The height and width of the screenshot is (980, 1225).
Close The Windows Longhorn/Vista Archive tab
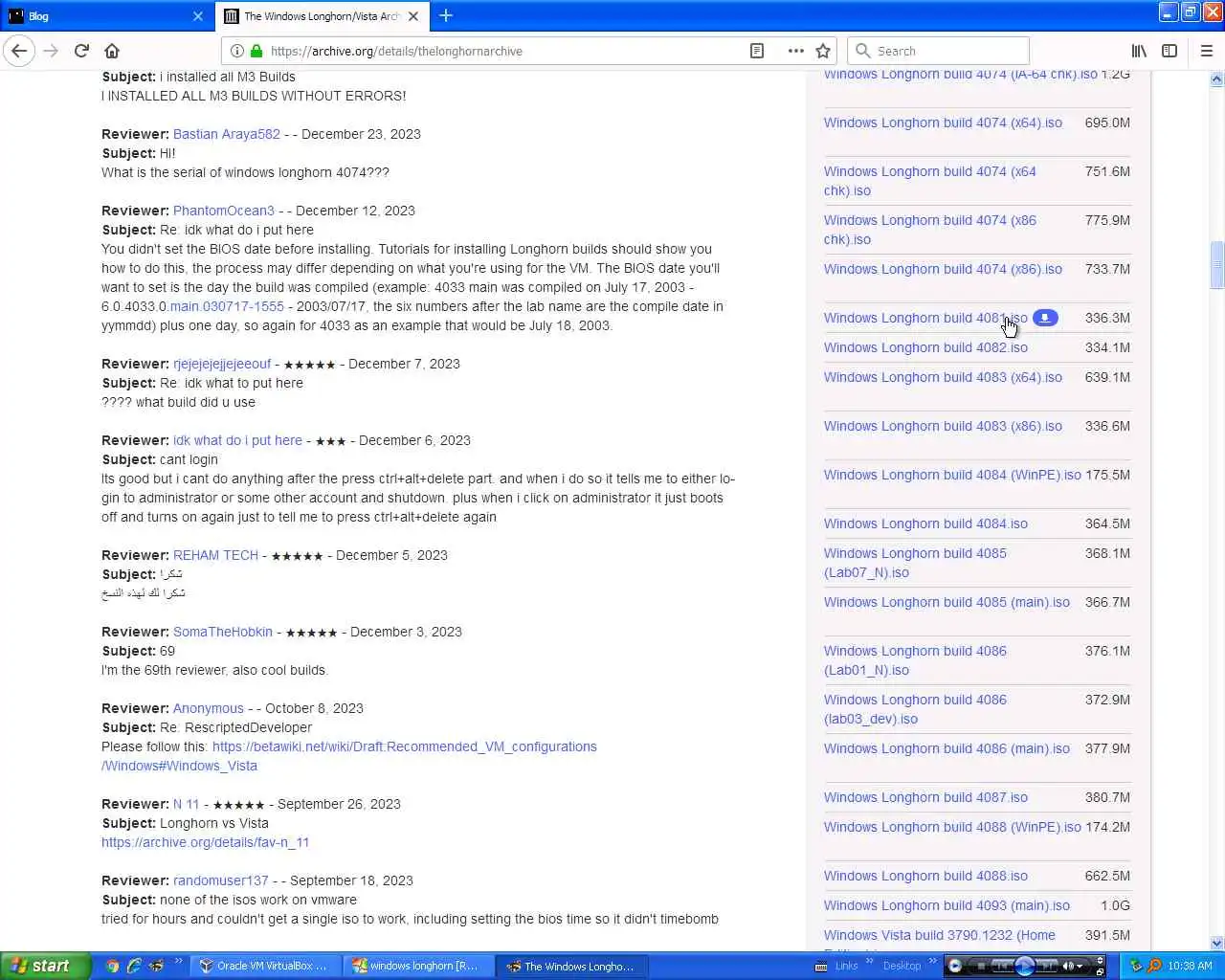tap(413, 16)
